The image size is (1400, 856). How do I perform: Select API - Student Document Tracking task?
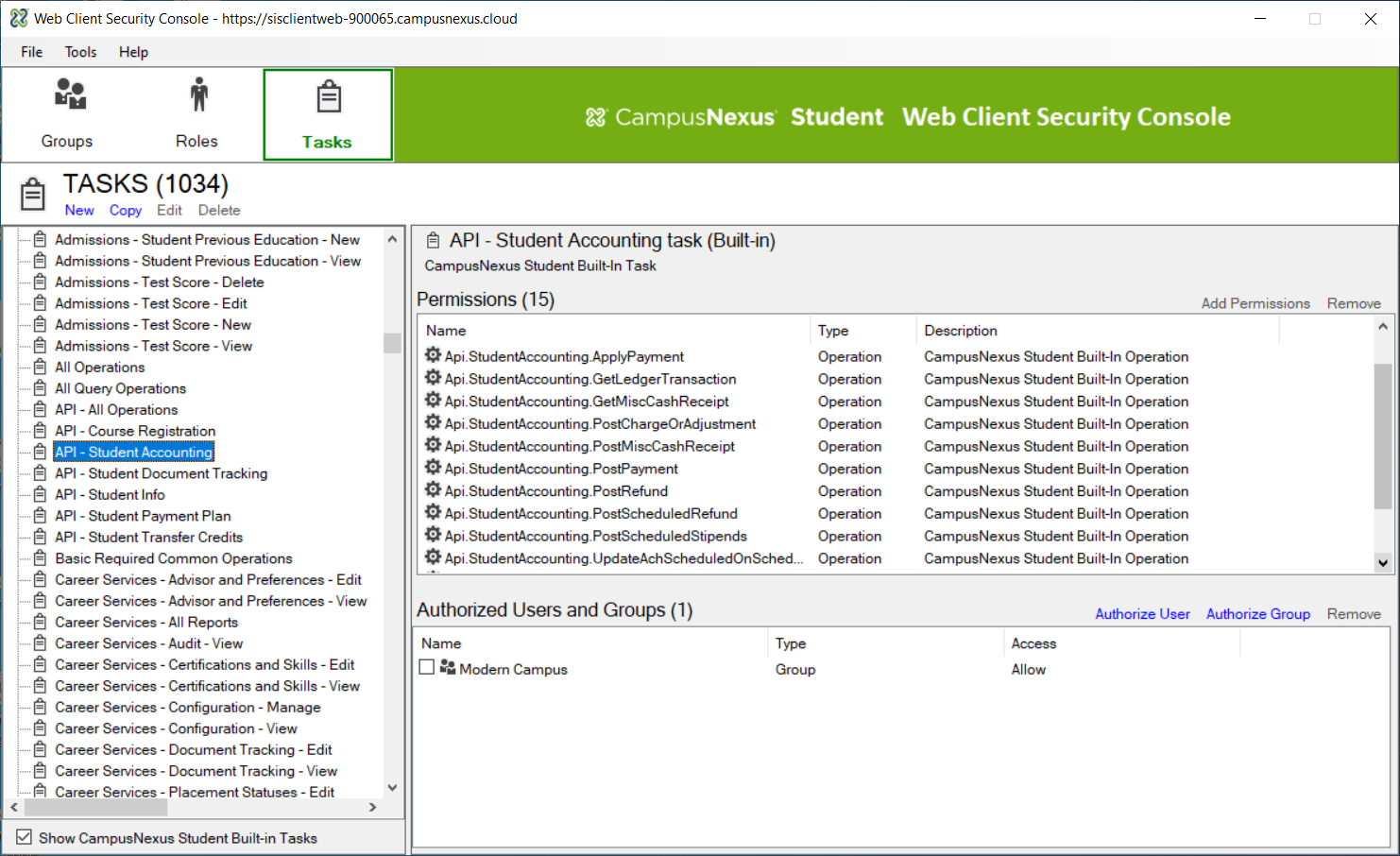161,473
